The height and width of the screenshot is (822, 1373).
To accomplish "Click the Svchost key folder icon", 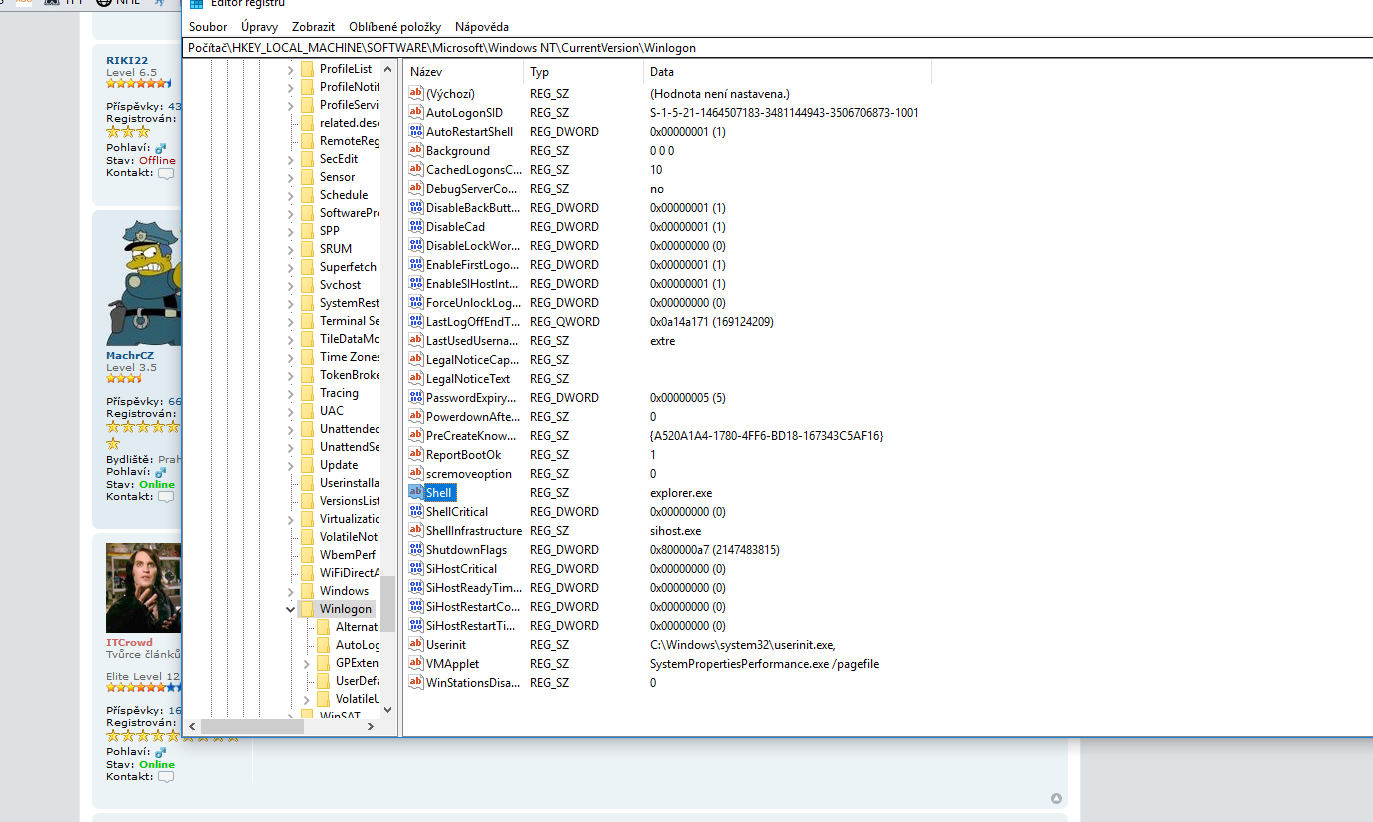I will [307, 285].
